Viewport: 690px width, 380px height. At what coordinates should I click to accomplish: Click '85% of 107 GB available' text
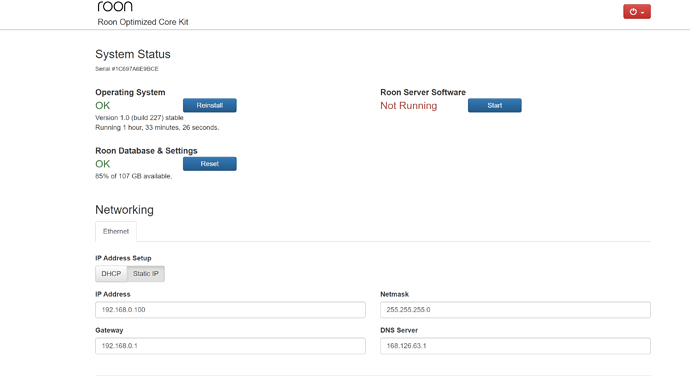coord(133,176)
